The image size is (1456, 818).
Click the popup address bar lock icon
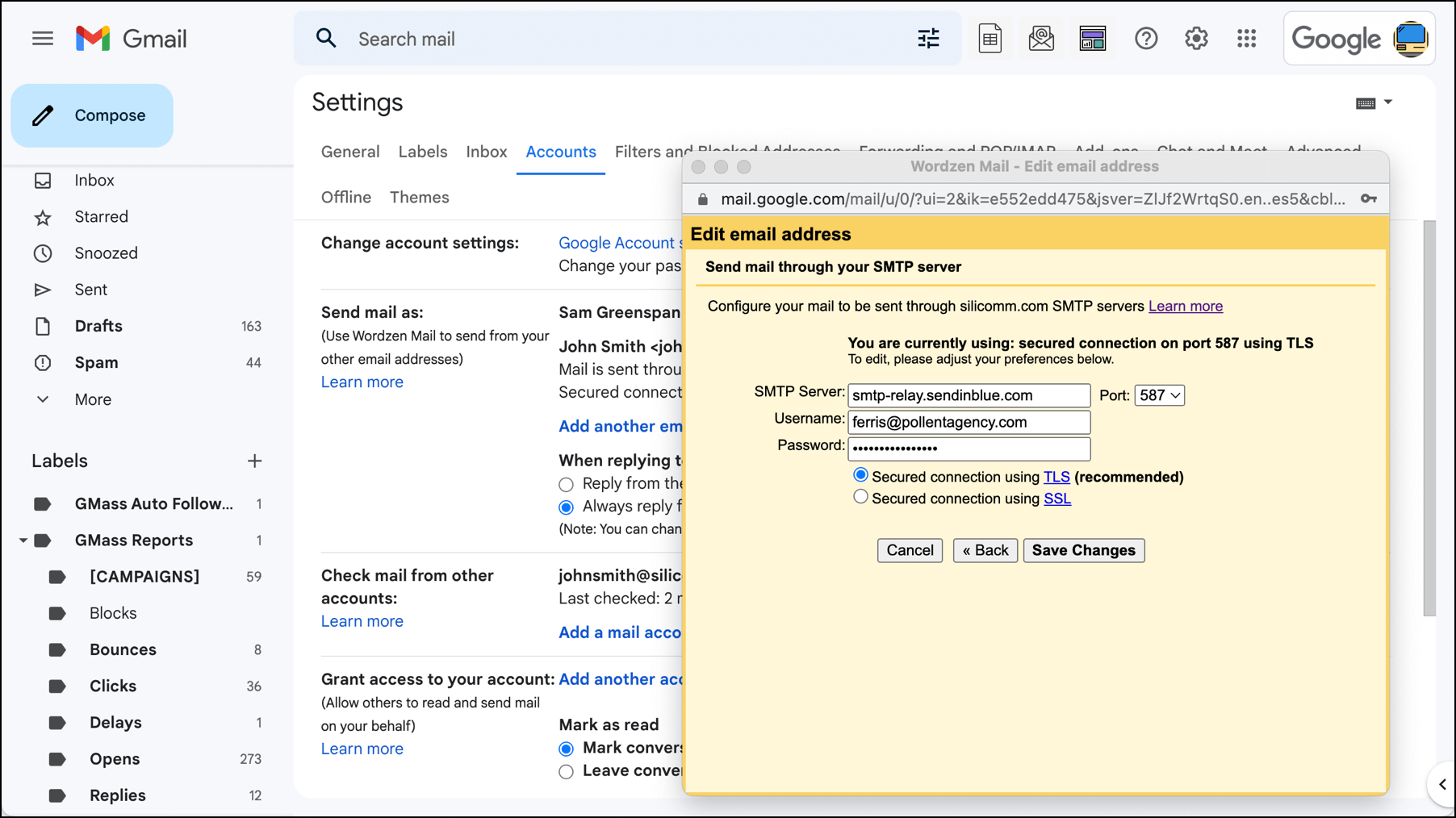pos(702,199)
